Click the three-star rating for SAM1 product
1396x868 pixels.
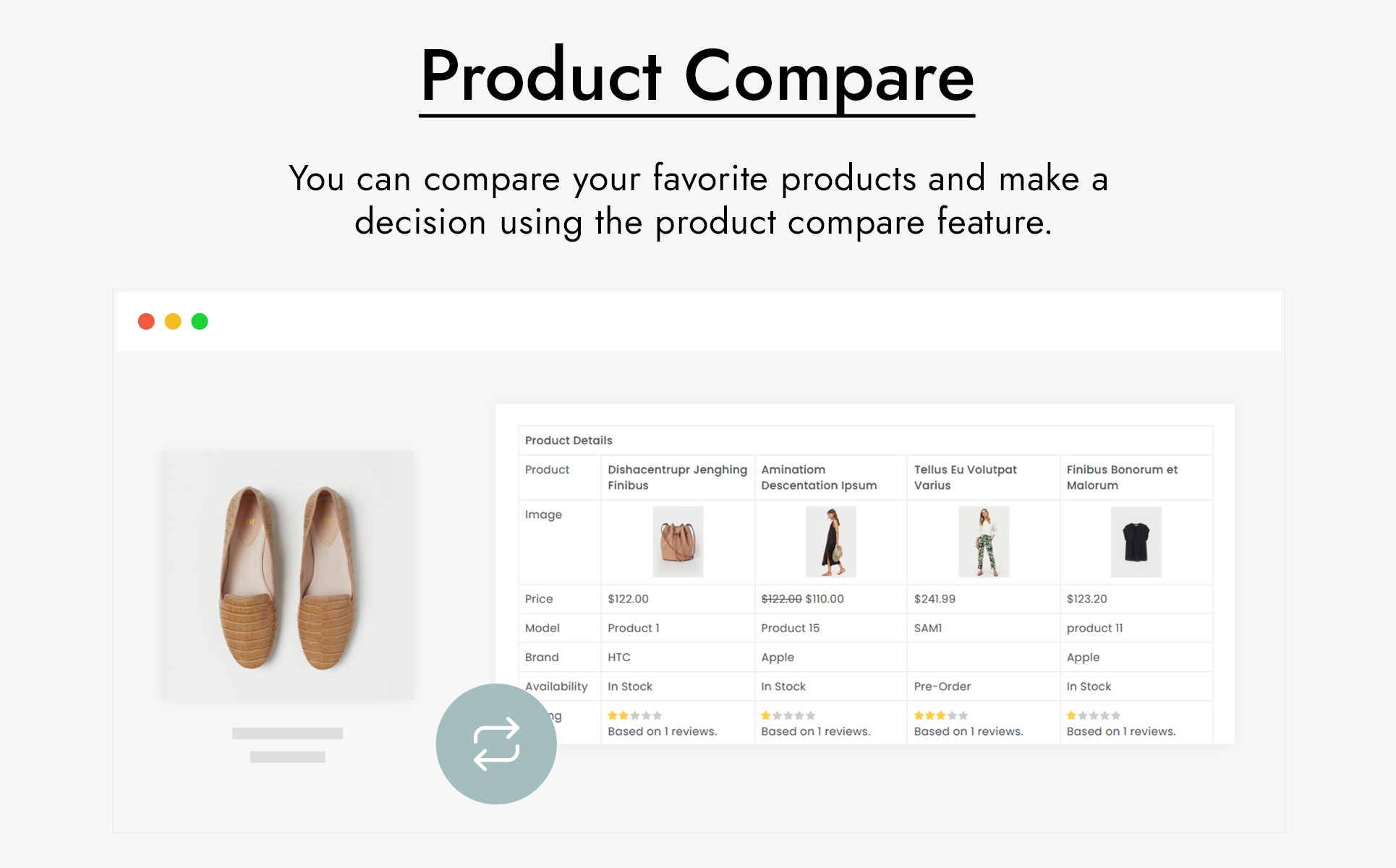[x=940, y=715]
